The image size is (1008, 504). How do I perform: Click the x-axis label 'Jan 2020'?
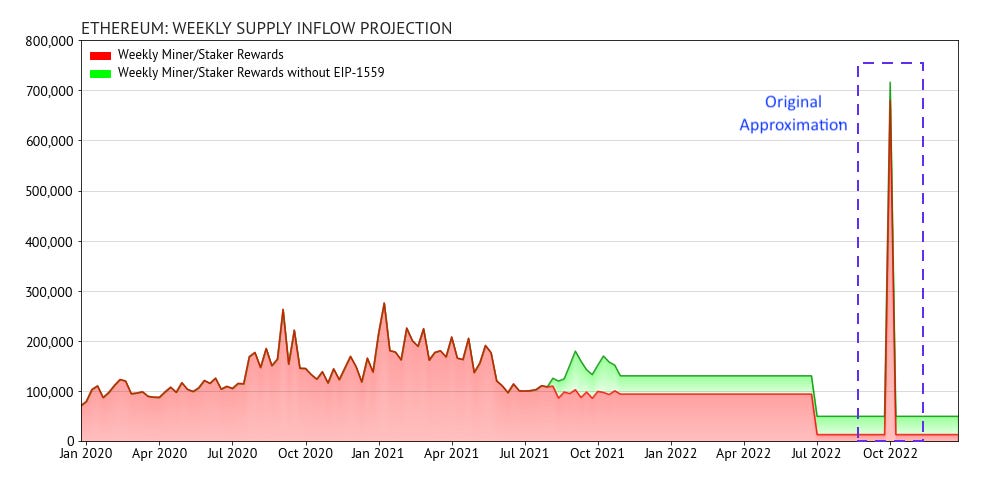[x=86, y=454]
